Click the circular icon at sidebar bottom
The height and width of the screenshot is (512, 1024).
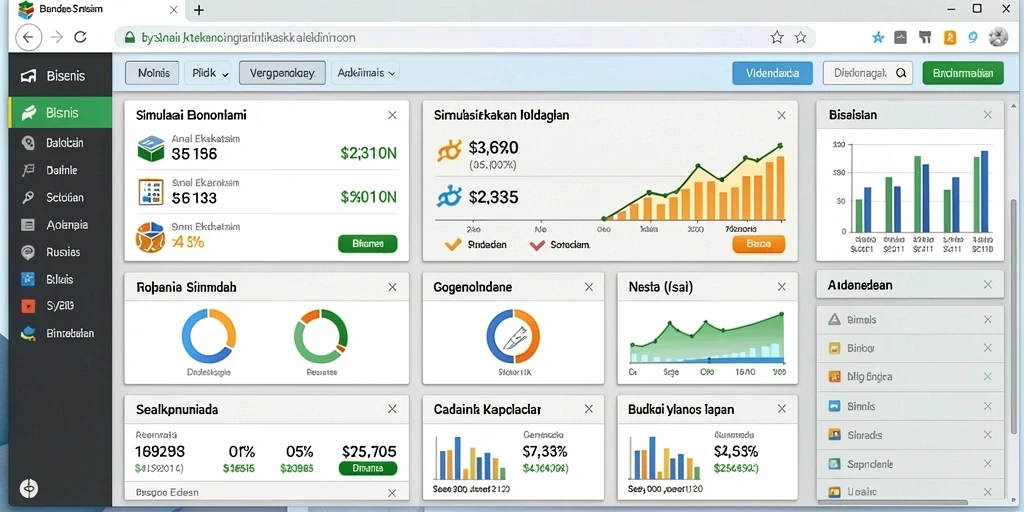tap(29, 488)
